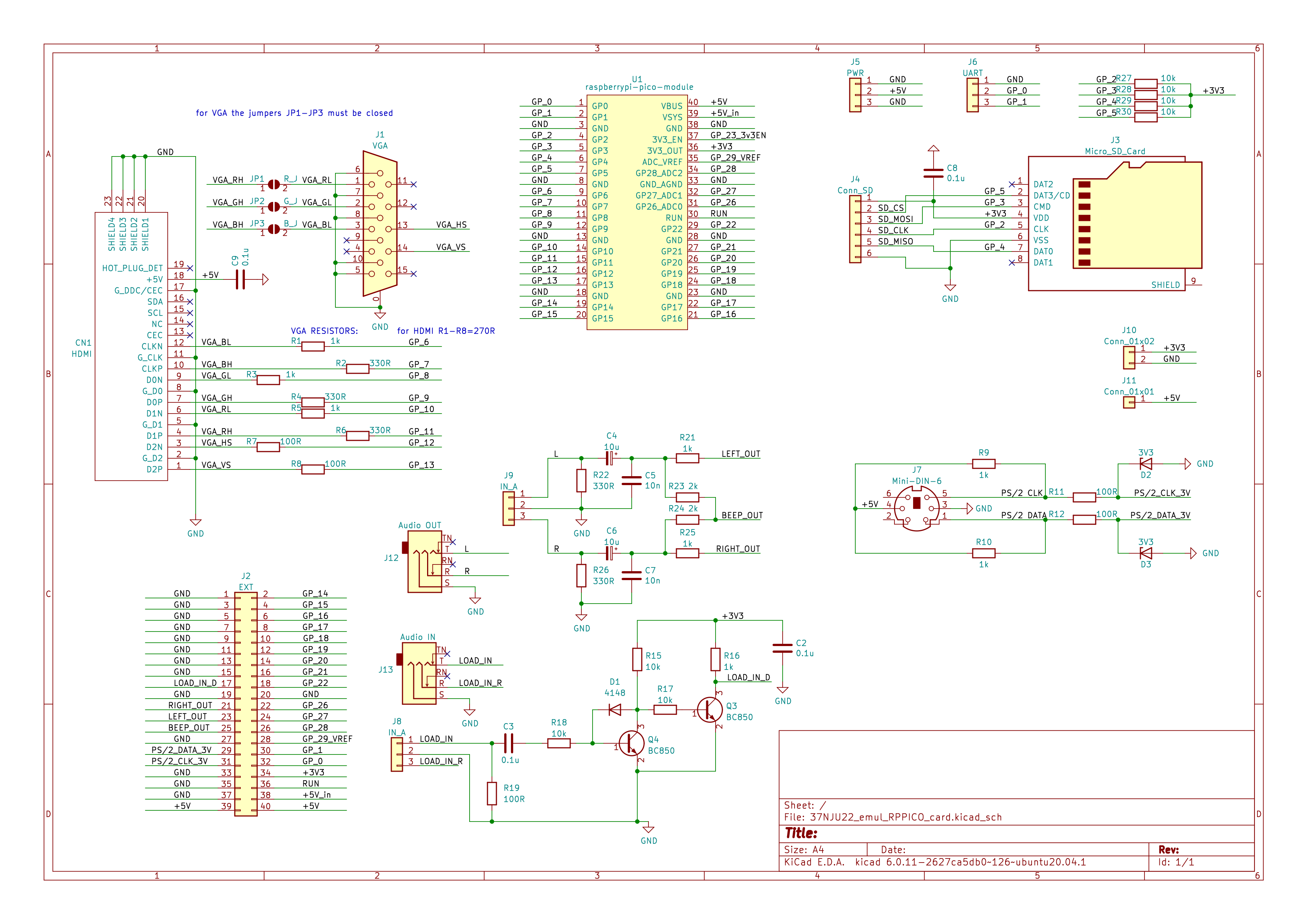
Task: Click the C9 0.1u capacitor symbol
Action: (x=240, y=279)
